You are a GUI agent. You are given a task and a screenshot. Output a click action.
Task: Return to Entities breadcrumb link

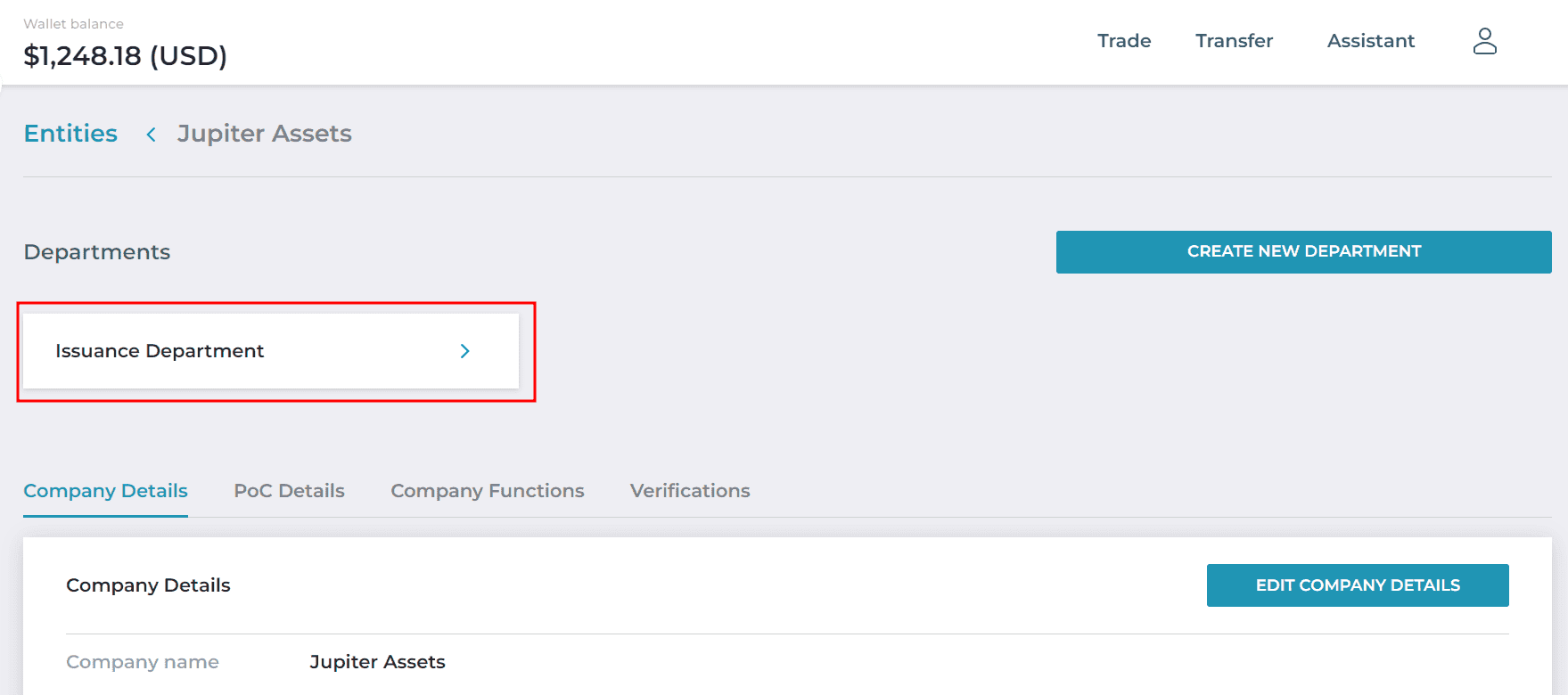pos(70,134)
